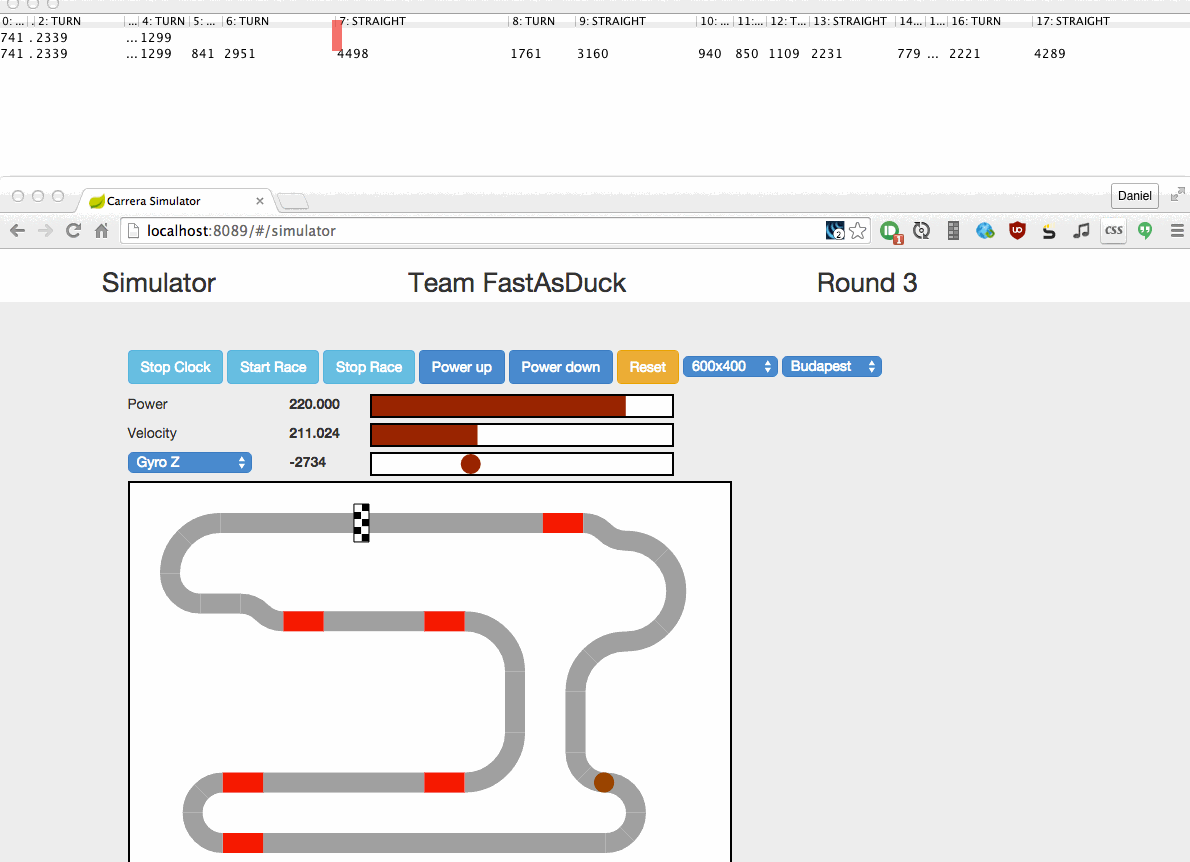
Task: Click the Stop Clock button
Action: coord(175,367)
